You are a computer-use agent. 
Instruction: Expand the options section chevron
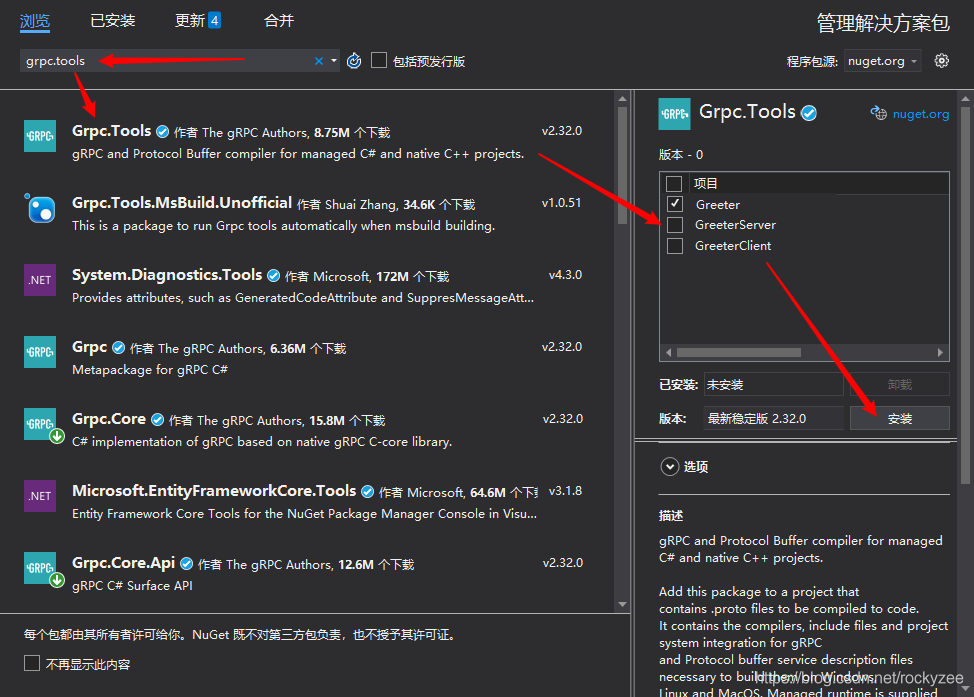click(x=670, y=467)
